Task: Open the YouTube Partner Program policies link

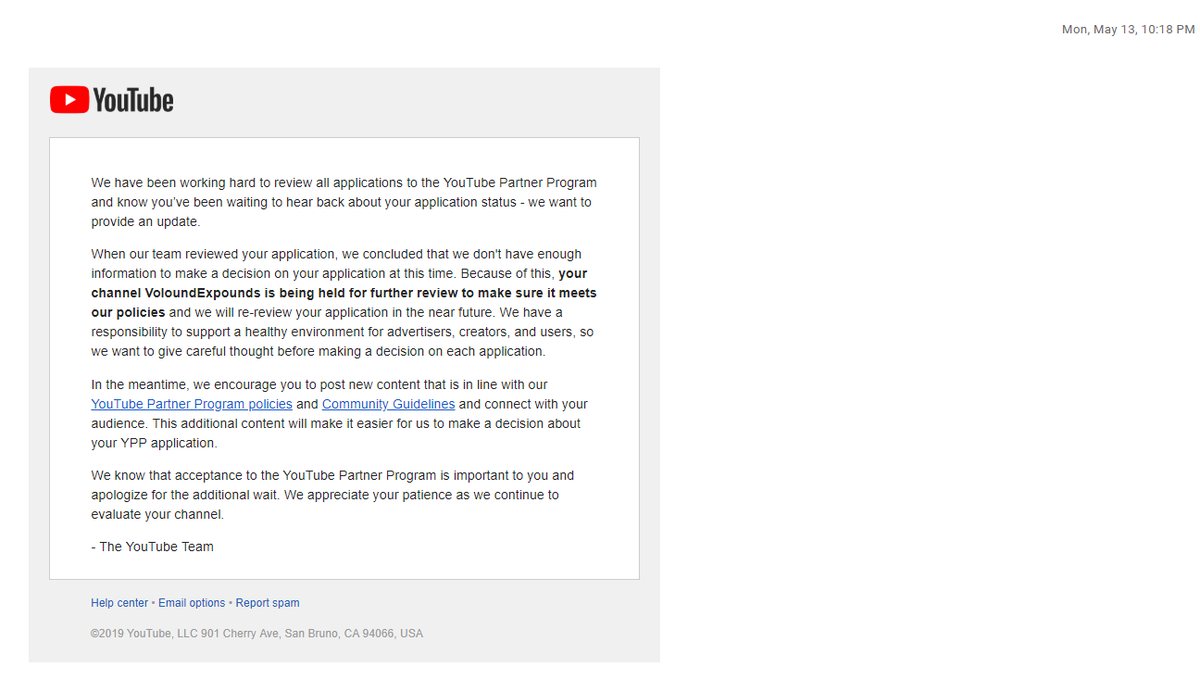Action: pyautogui.click(x=192, y=404)
